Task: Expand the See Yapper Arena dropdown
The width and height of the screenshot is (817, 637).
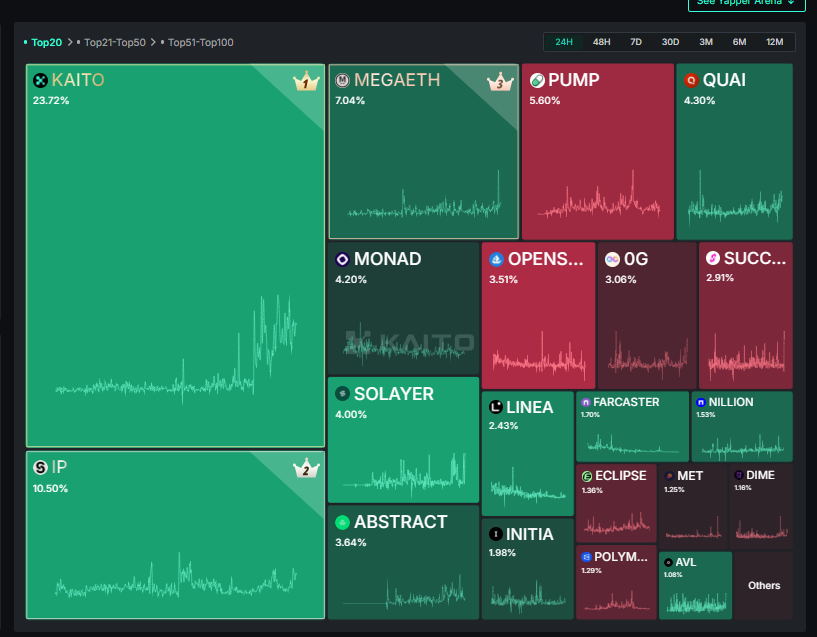Action: [746, 3]
